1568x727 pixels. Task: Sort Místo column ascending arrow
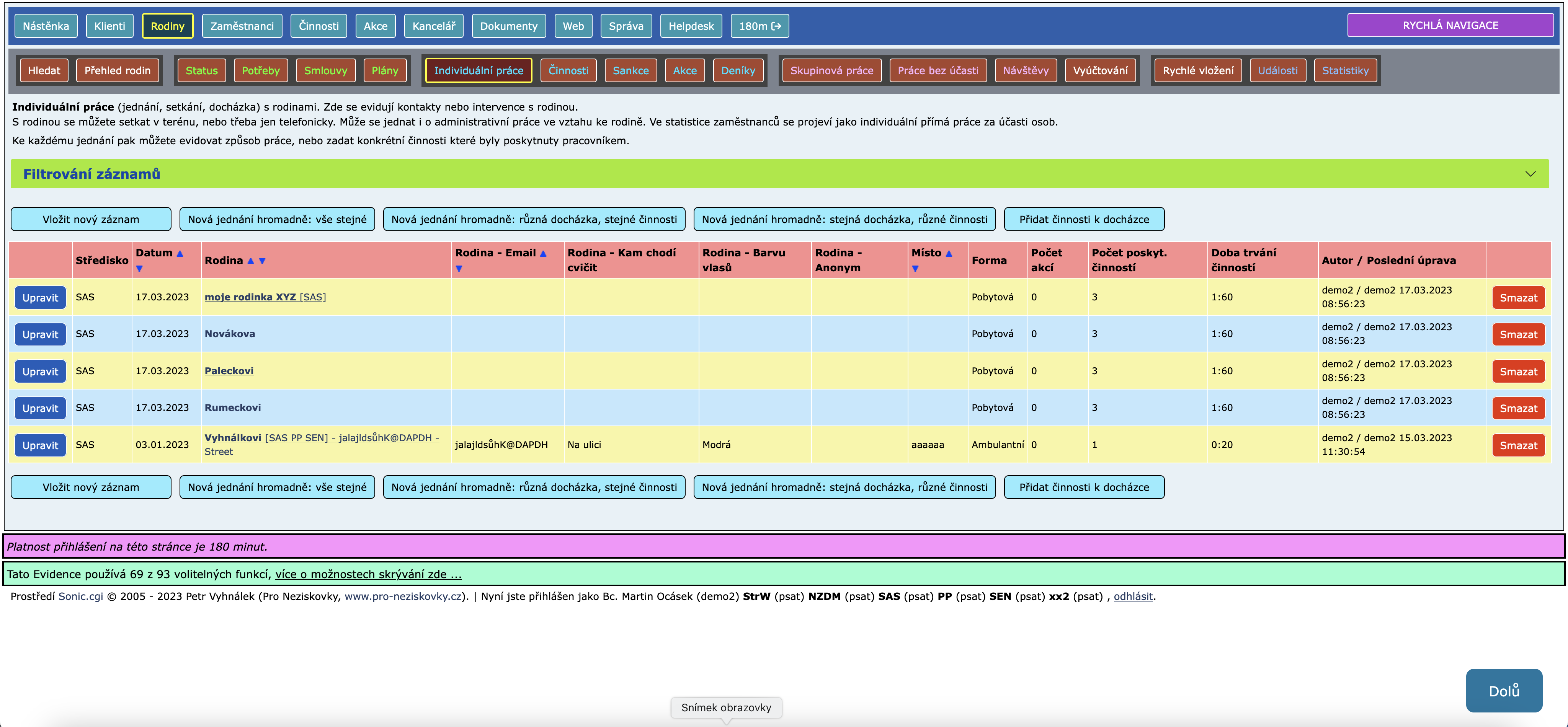[x=948, y=253]
